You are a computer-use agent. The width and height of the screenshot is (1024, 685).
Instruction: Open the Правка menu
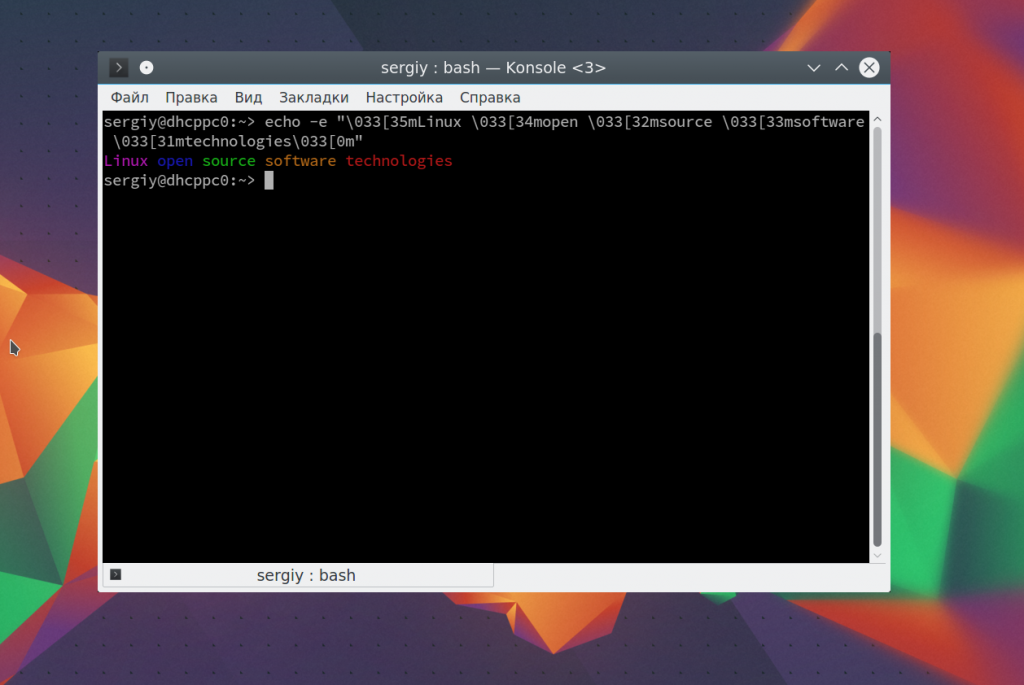tap(191, 97)
